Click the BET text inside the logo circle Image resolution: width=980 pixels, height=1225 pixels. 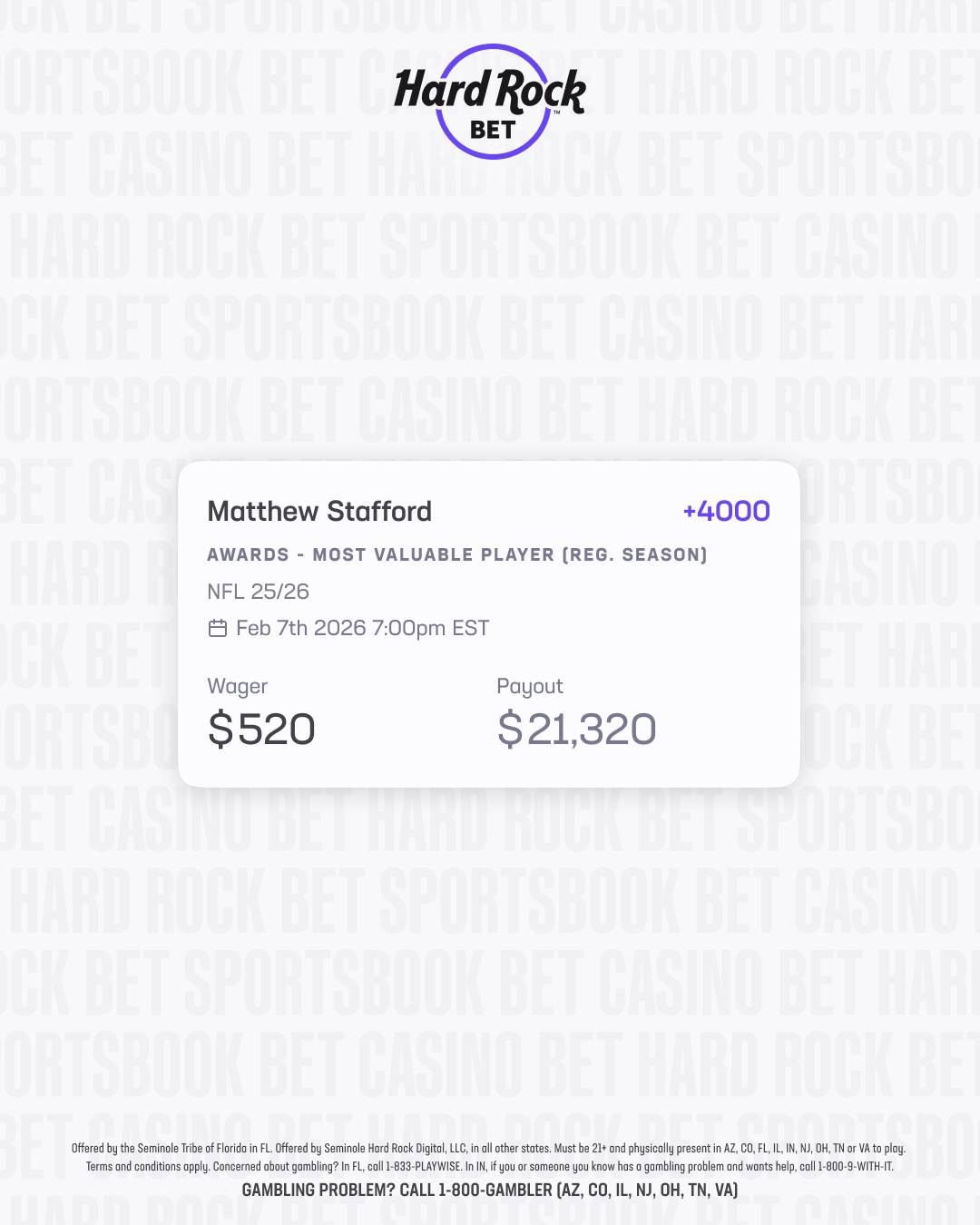pos(493,130)
